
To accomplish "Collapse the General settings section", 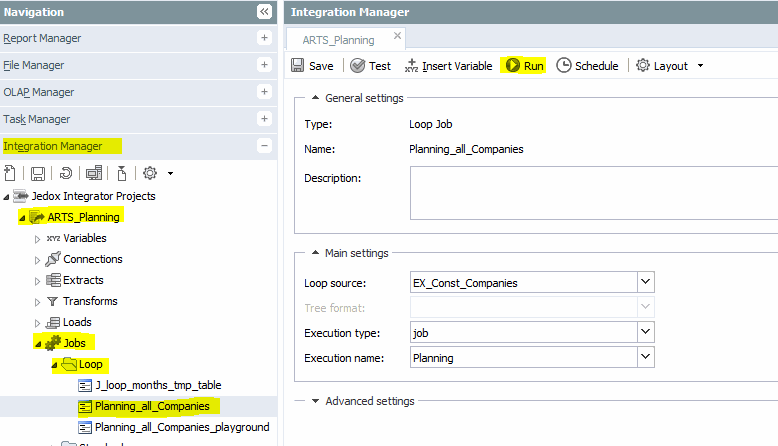I will [x=315, y=98].
